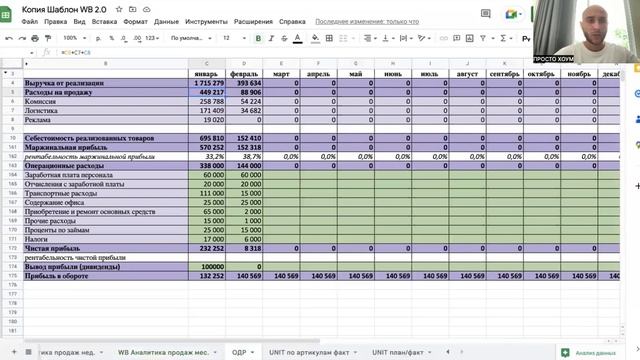Select the февраль column heading cell
The width and height of the screenshot is (640, 360).
pos(244,74)
